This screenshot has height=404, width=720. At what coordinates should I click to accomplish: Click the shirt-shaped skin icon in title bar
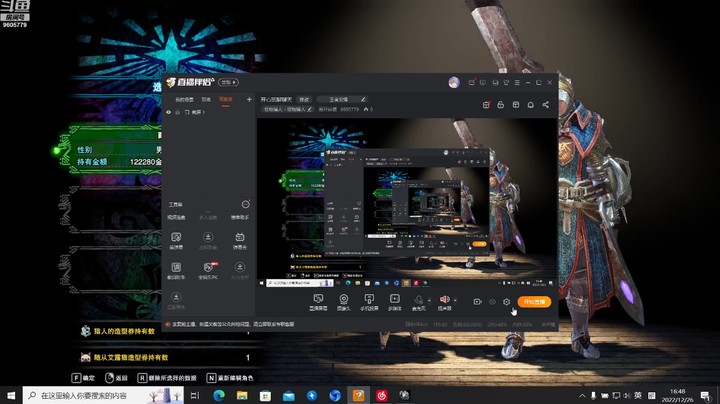pyautogui.click(x=506, y=82)
